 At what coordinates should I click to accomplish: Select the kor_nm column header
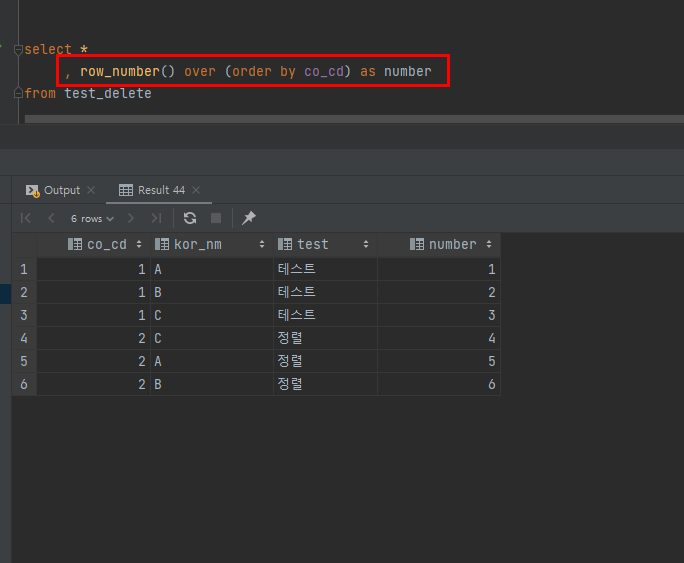pyautogui.click(x=212, y=245)
